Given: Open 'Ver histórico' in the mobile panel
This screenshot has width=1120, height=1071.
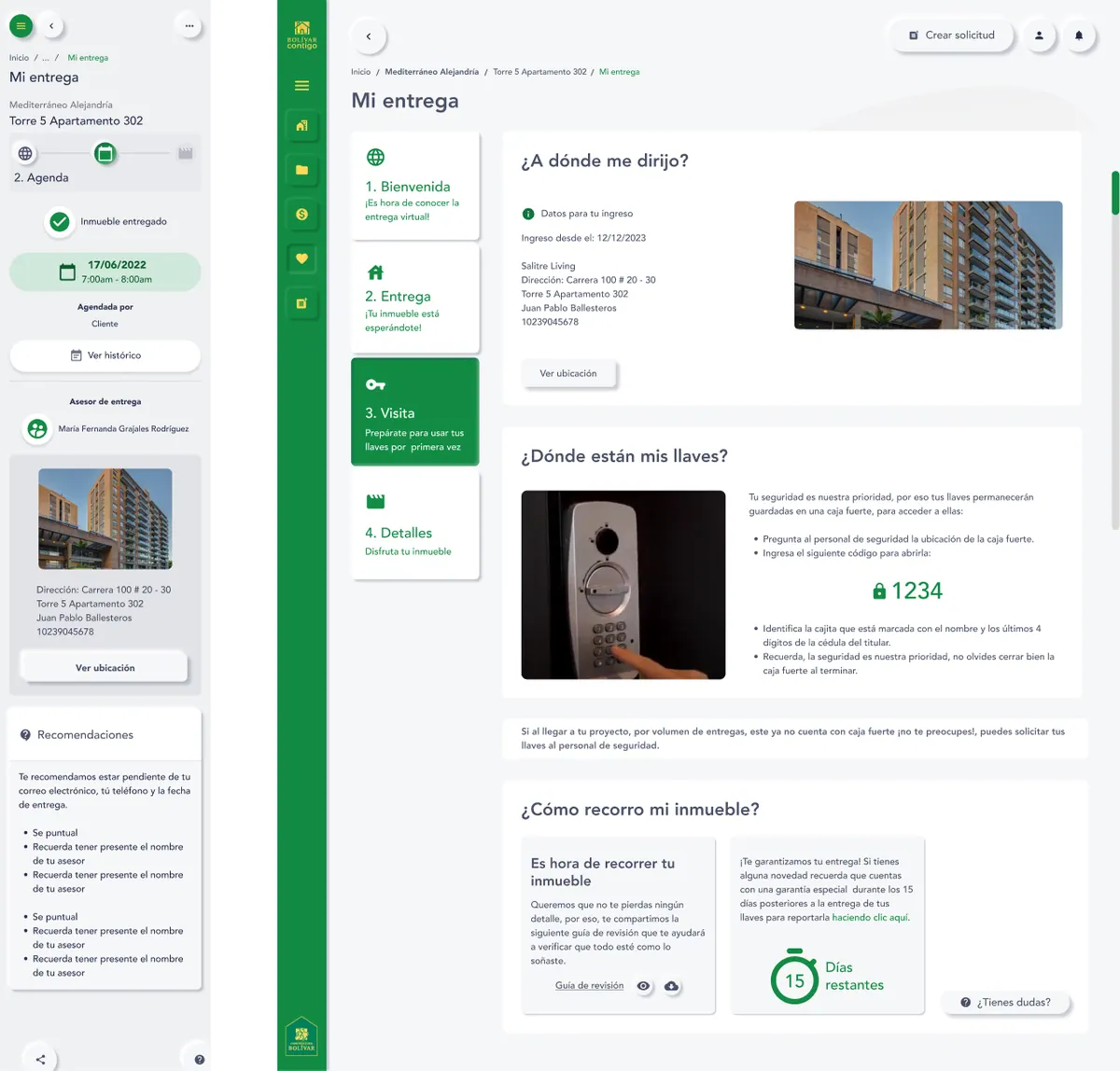Looking at the screenshot, I should (x=105, y=355).
